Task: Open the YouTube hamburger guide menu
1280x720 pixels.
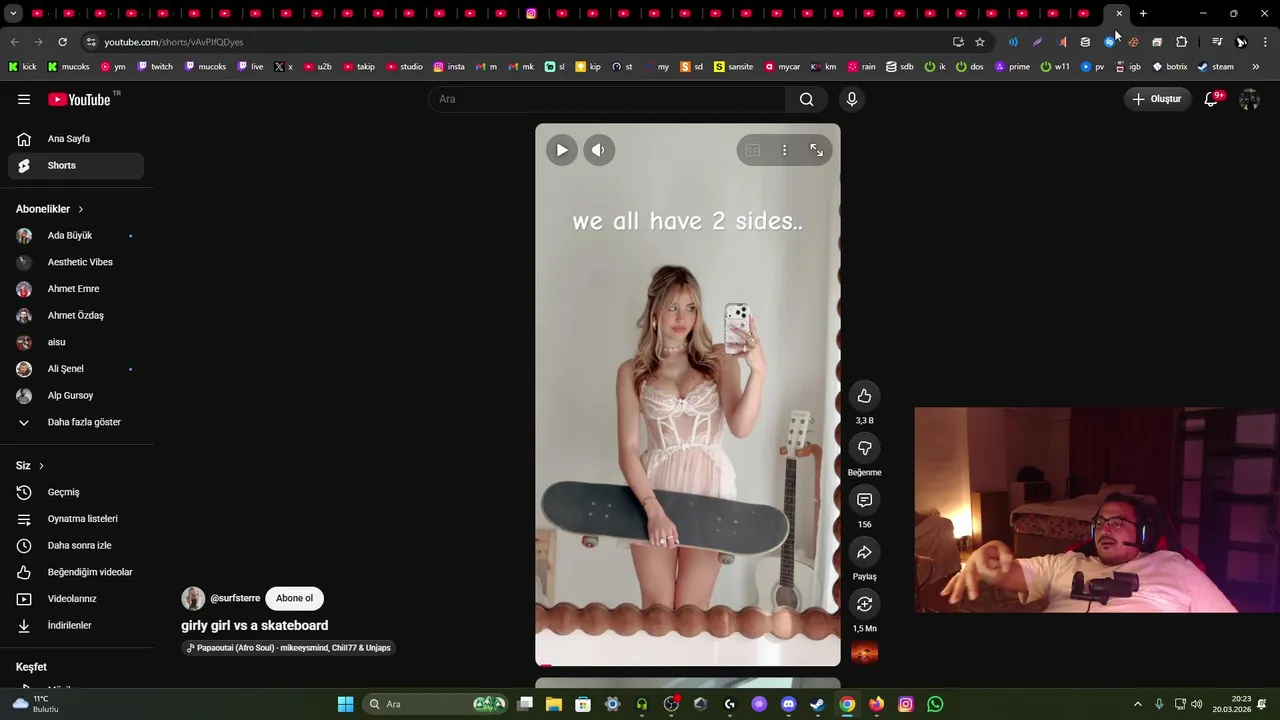Action: pos(24,99)
